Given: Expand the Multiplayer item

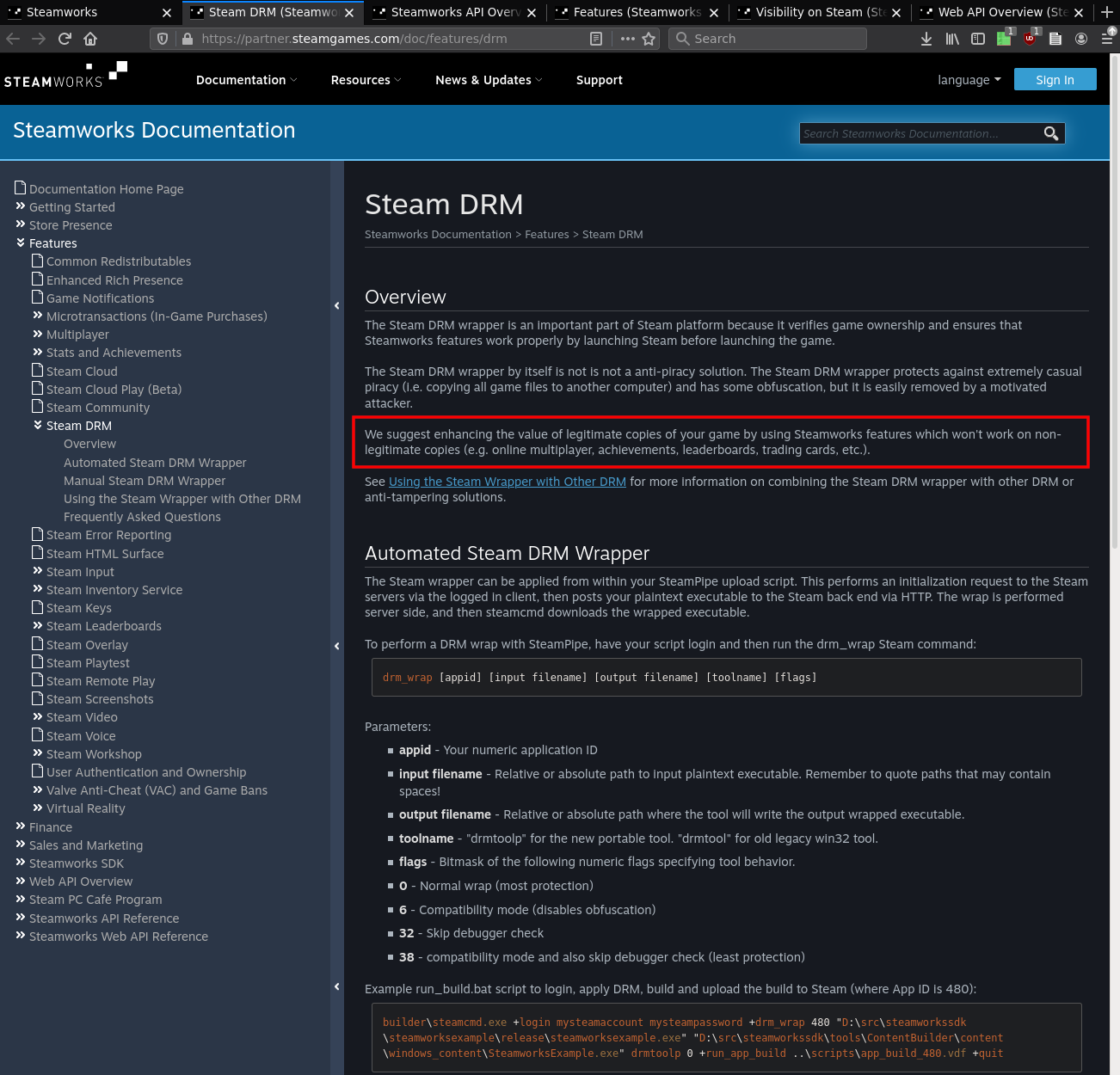Looking at the screenshot, I should pos(38,334).
